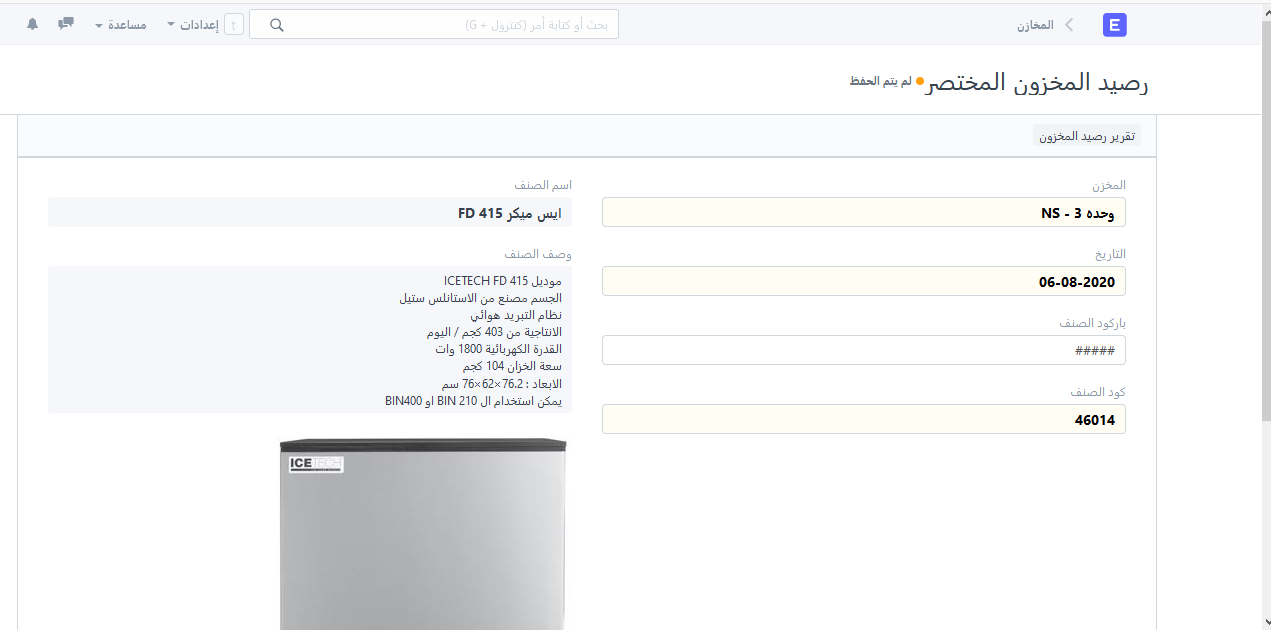Click description line الجسم مصنع من الاستانلس ستيل
Screen dimensions: 1271x630
point(481,297)
